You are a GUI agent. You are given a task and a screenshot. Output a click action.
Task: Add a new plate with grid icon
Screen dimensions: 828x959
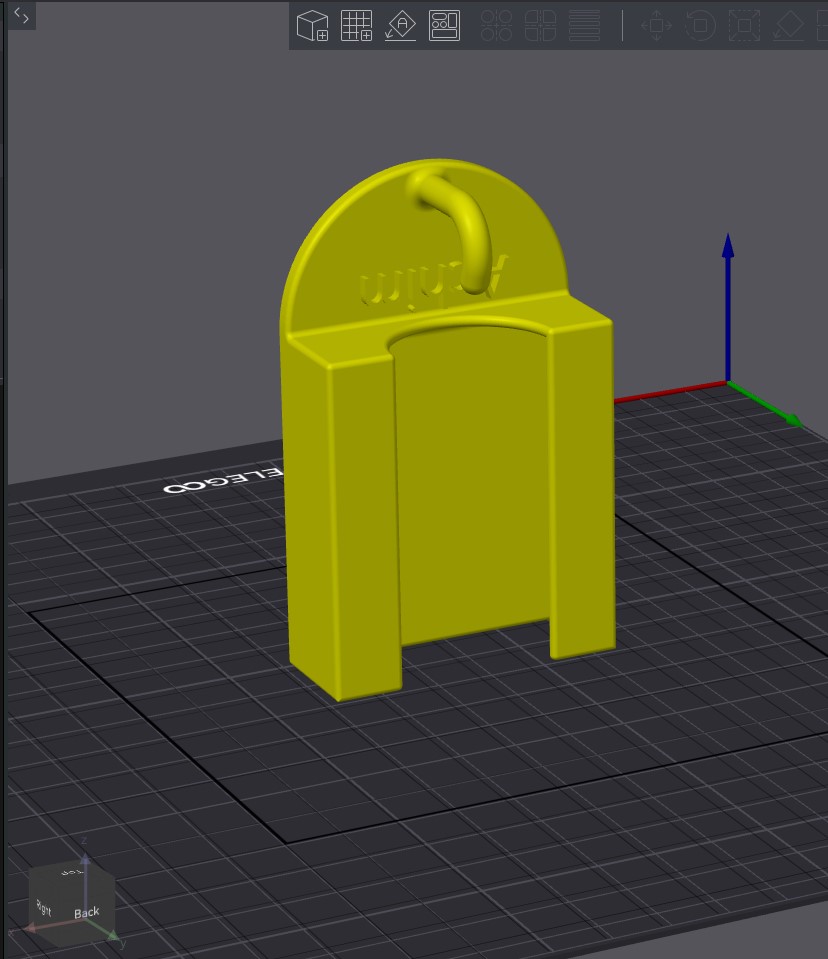click(x=357, y=26)
